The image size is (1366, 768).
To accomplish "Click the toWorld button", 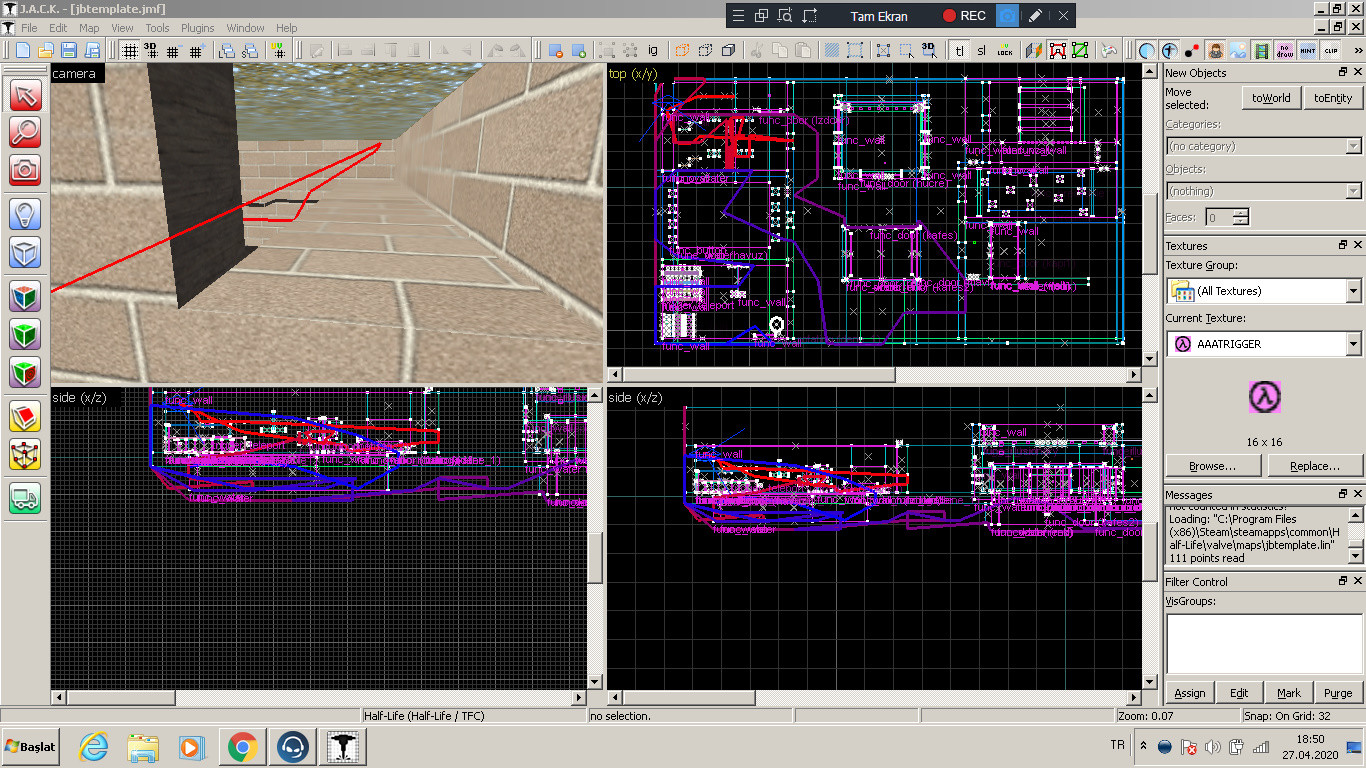I will click(x=1270, y=98).
